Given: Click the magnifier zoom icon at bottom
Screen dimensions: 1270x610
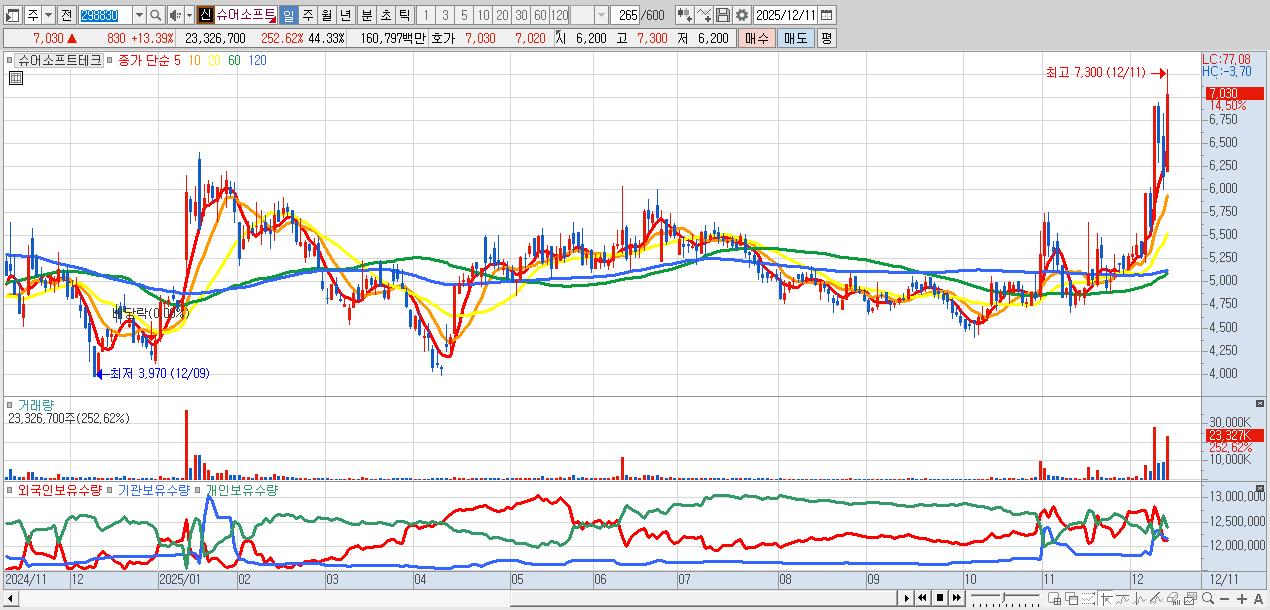Looking at the screenshot, I should (x=1208, y=598).
